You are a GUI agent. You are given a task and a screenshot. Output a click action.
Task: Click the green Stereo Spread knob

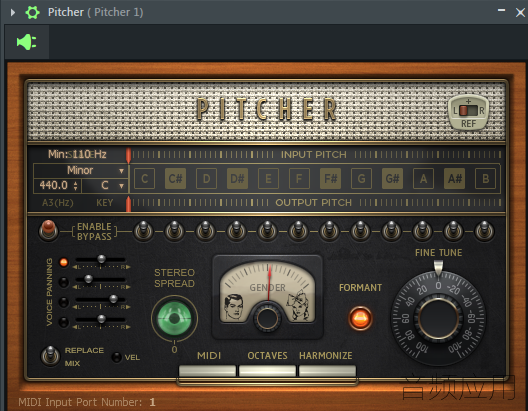pyautogui.click(x=174, y=318)
